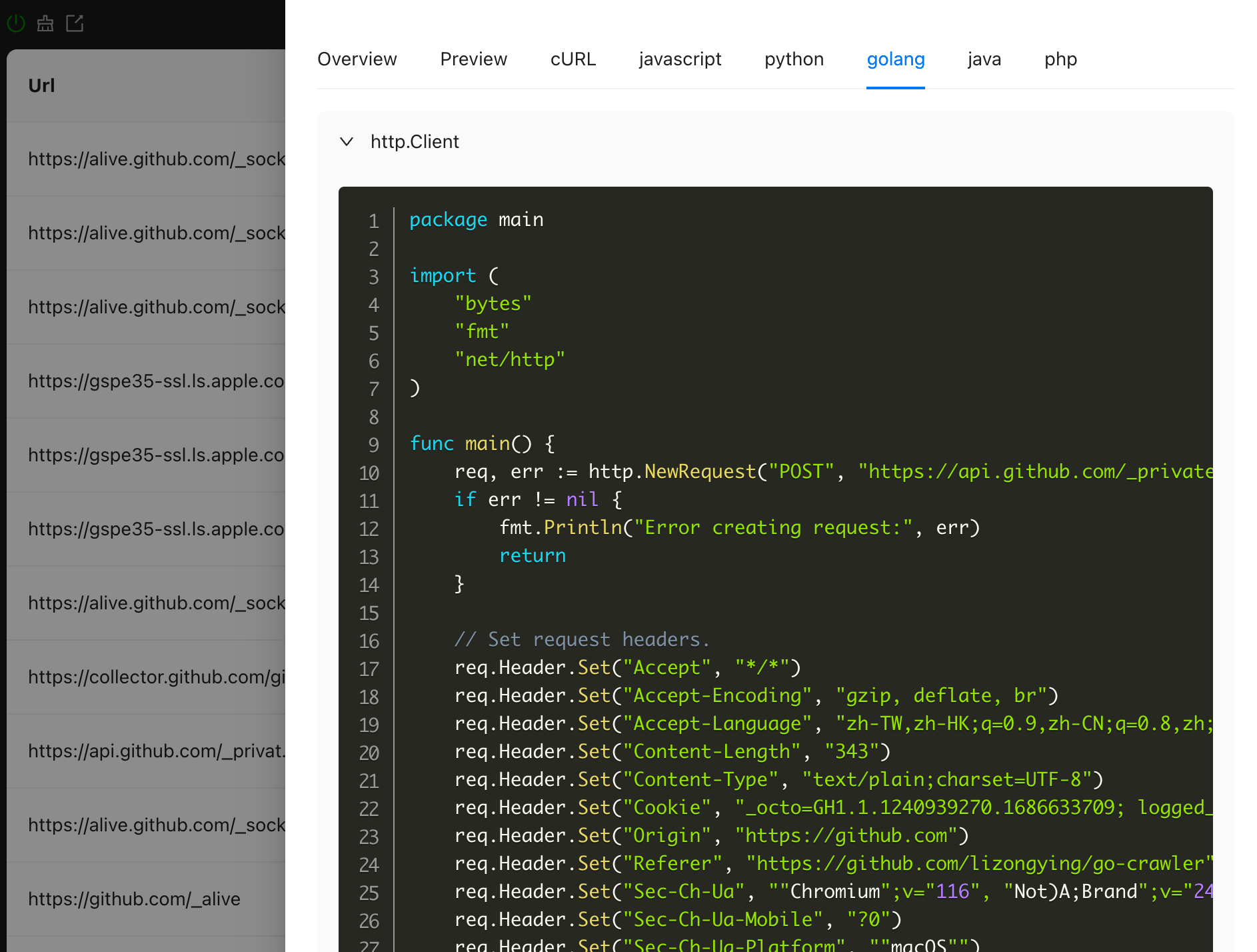This screenshot has width=1257, height=952.
Task: Switch to the php tab
Action: tap(1061, 59)
